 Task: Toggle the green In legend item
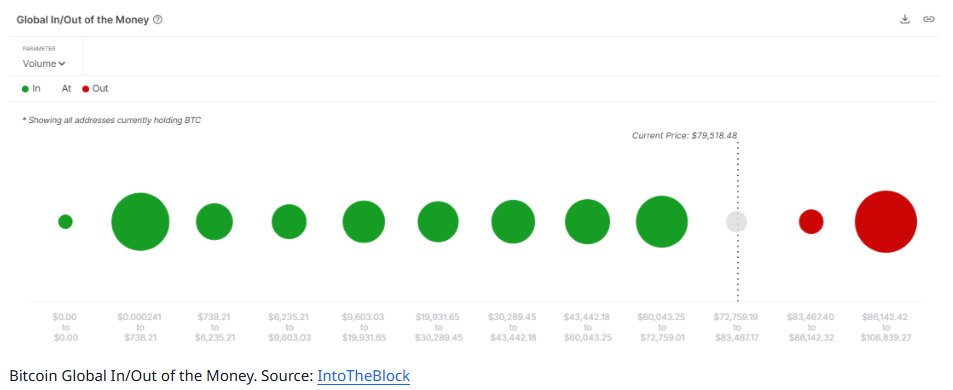click(x=31, y=89)
